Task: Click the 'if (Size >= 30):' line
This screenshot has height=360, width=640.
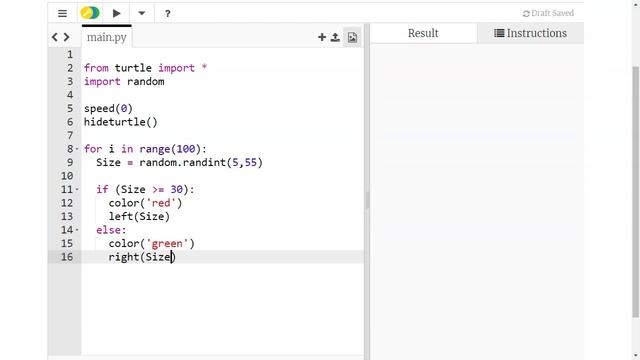Action: [145, 189]
